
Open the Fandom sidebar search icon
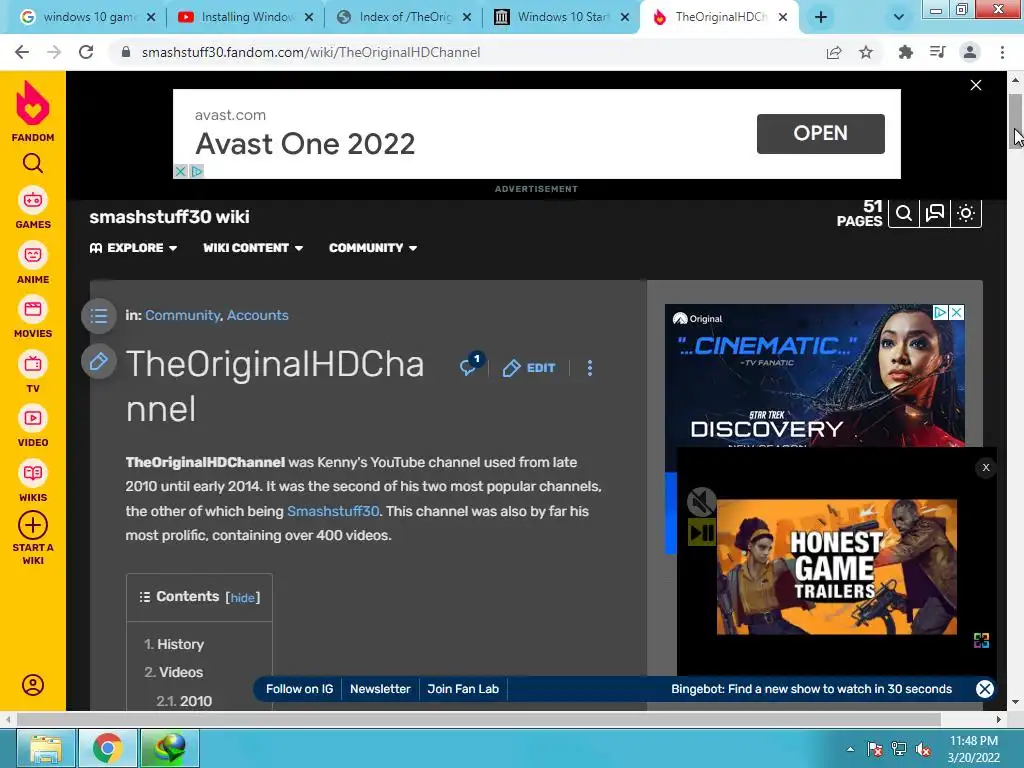point(33,163)
